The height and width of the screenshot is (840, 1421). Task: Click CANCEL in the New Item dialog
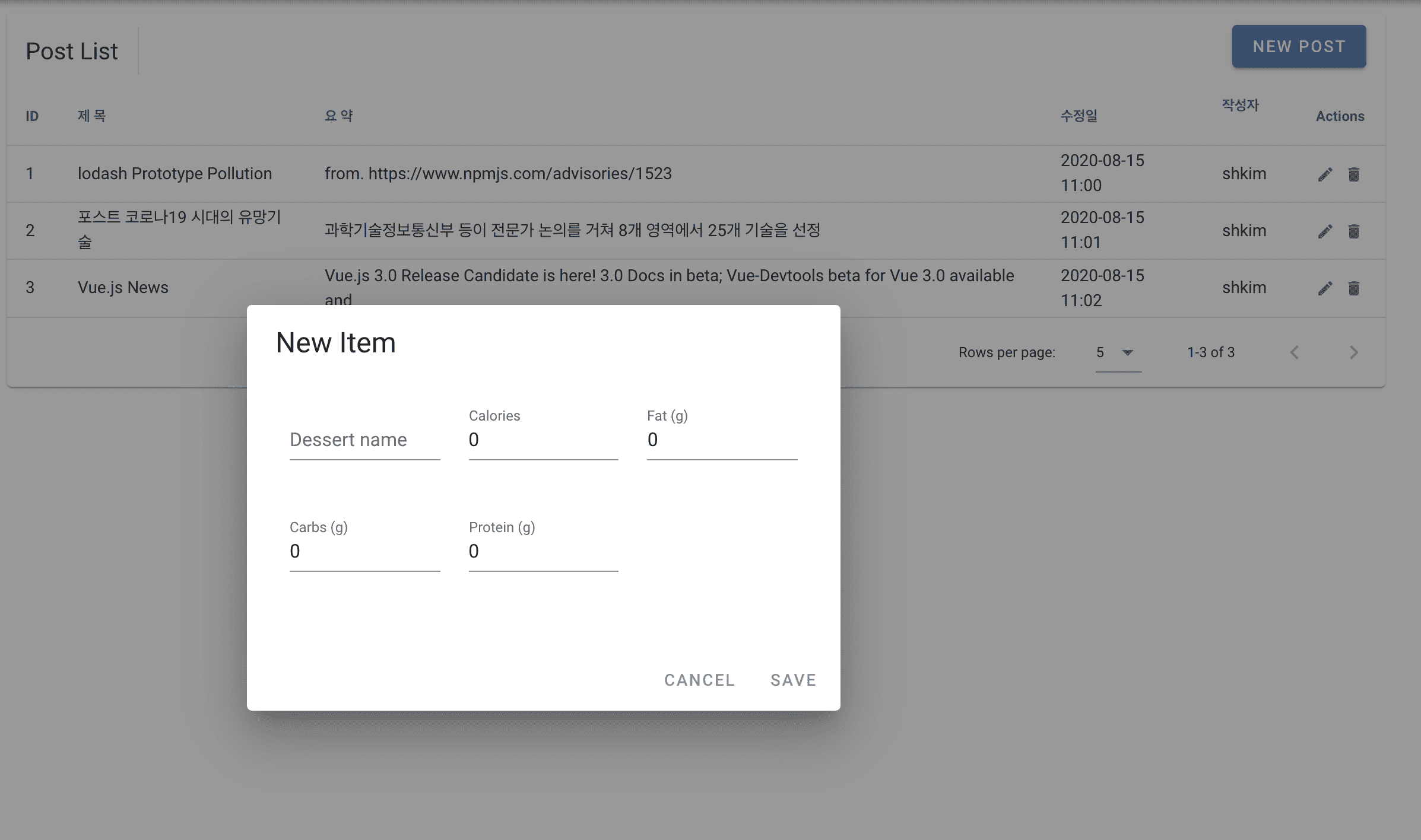(699, 680)
